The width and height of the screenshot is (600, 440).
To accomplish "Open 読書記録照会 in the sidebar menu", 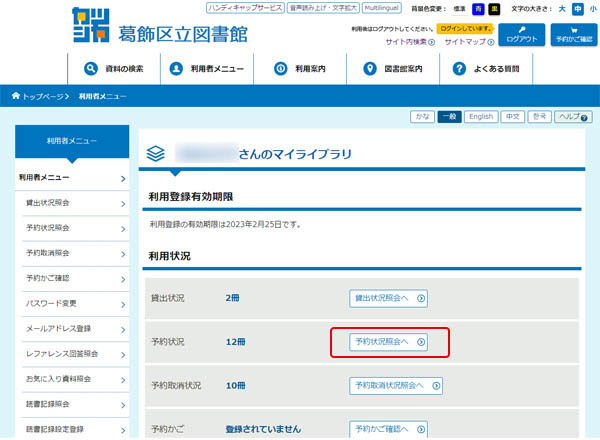I will point(75,404).
